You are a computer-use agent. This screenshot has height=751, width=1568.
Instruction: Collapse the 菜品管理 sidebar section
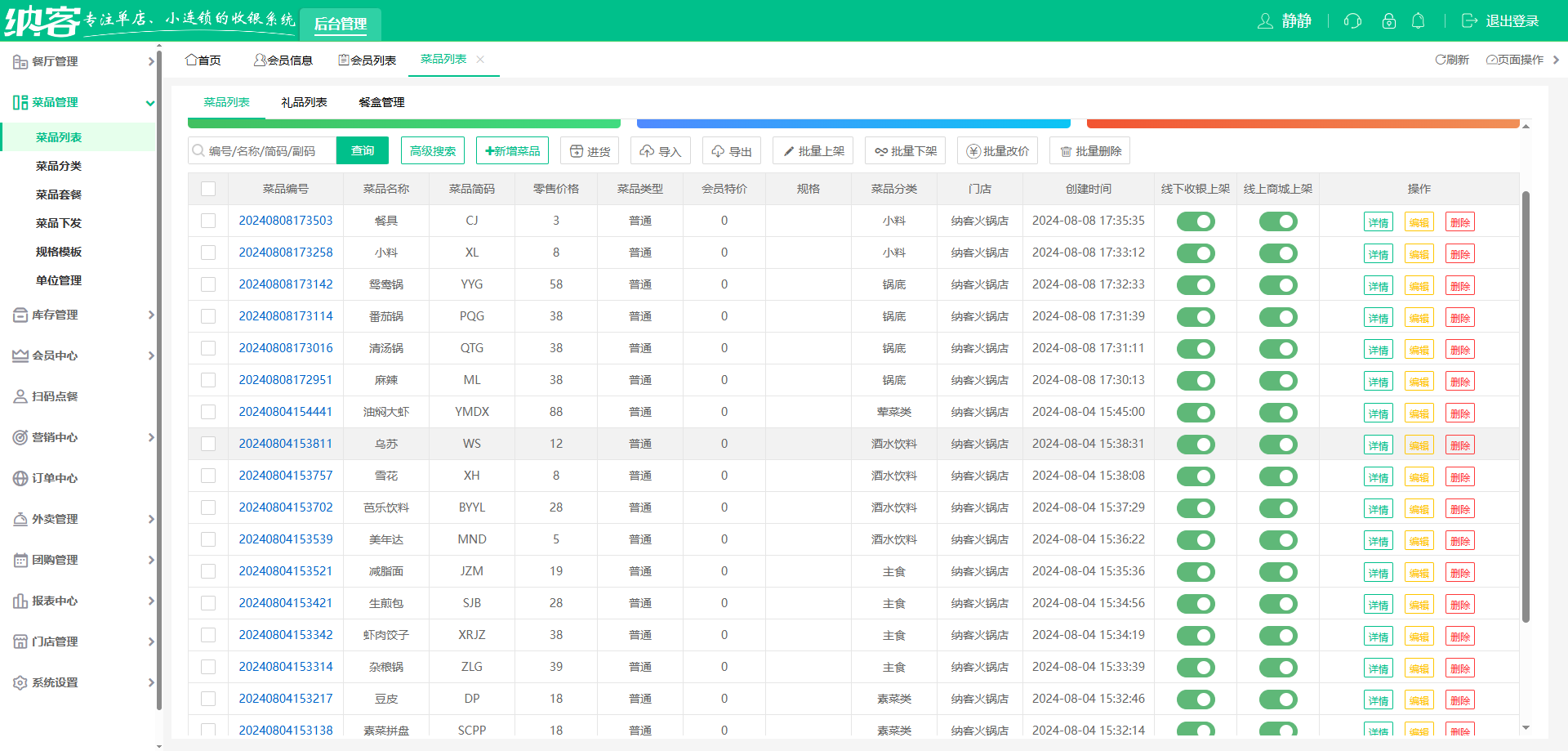pyautogui.click(x=82, y=102)
